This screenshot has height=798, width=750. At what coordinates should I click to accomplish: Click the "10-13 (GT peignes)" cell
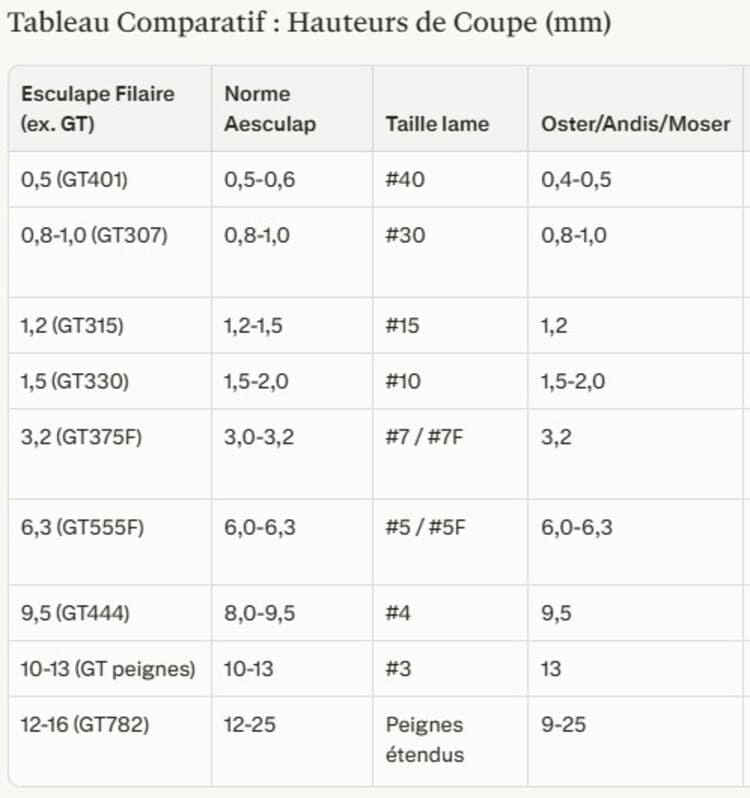click(107, 669)
